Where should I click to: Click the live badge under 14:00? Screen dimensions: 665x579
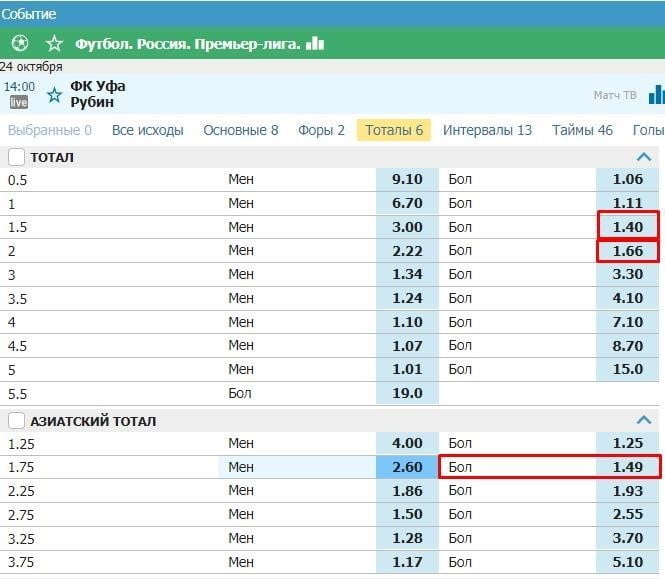tap(19, 102)
